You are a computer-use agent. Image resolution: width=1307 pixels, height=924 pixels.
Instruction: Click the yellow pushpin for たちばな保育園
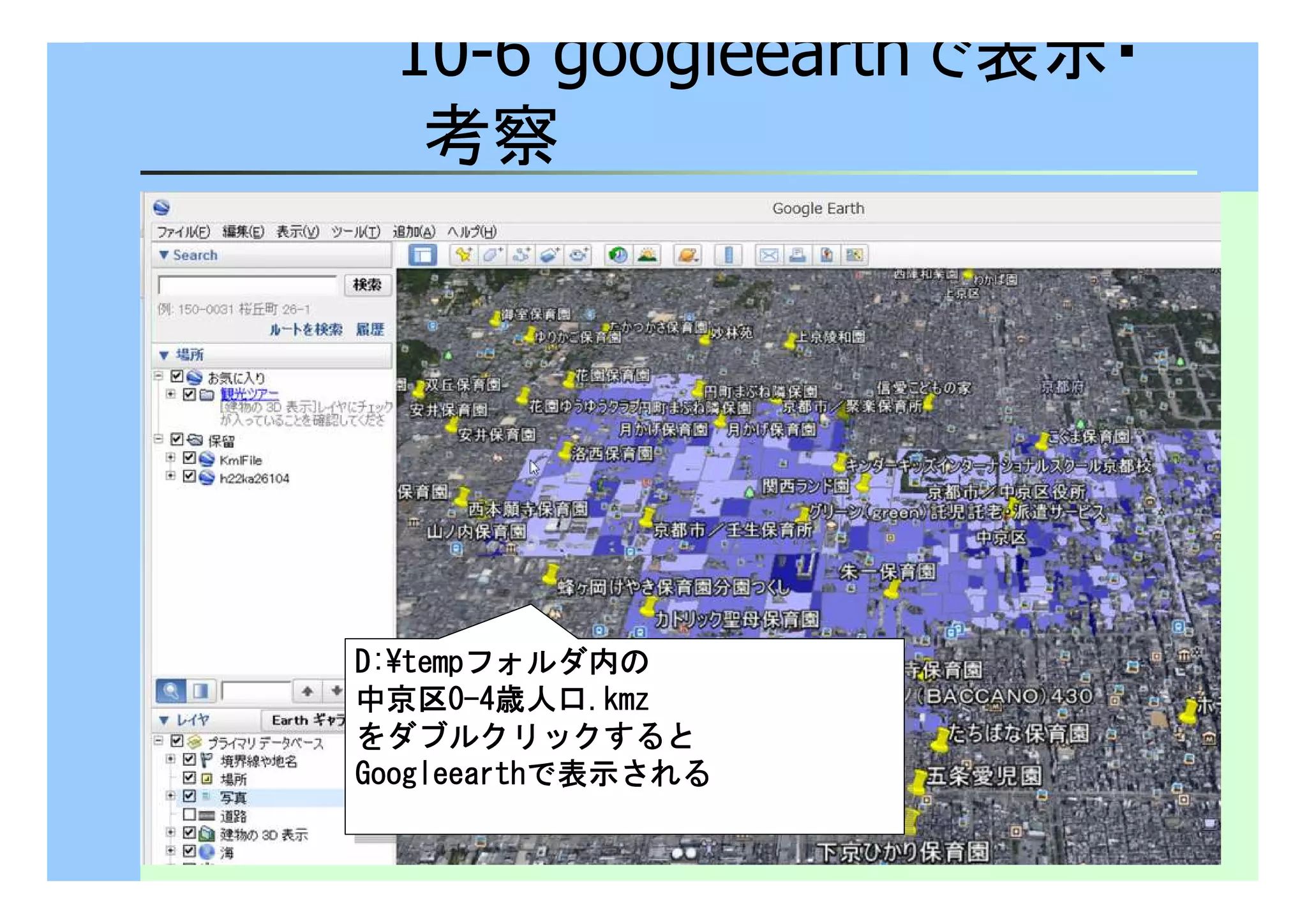tap(940, 740)
